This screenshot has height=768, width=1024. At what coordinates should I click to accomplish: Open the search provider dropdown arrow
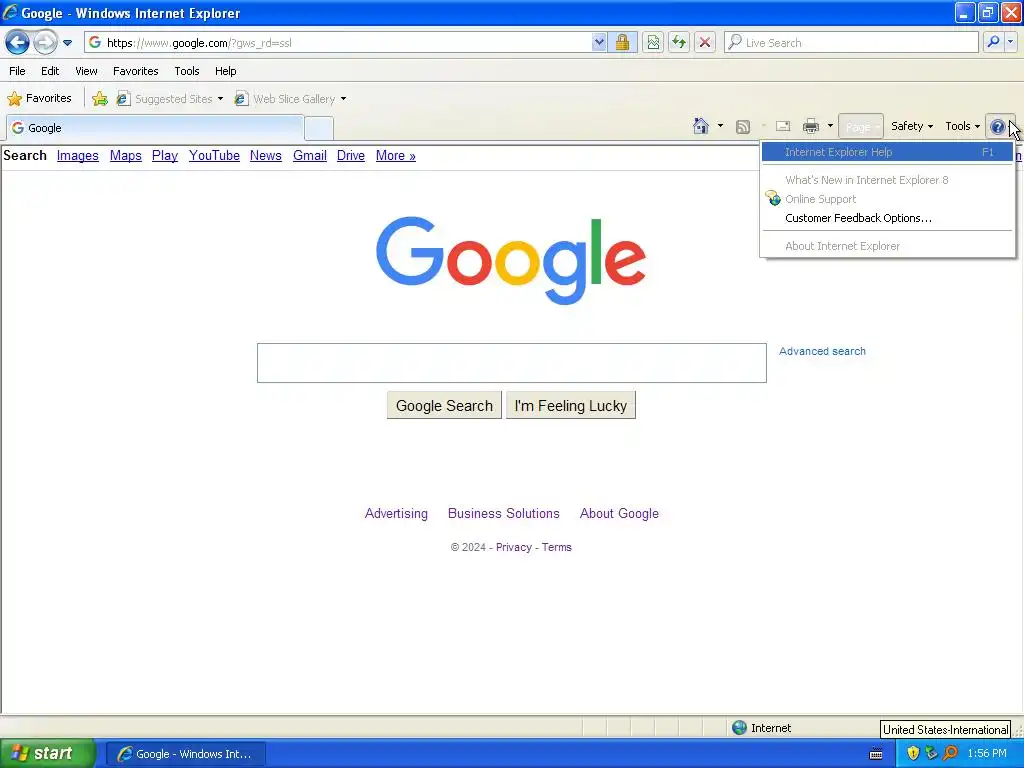1011,42
